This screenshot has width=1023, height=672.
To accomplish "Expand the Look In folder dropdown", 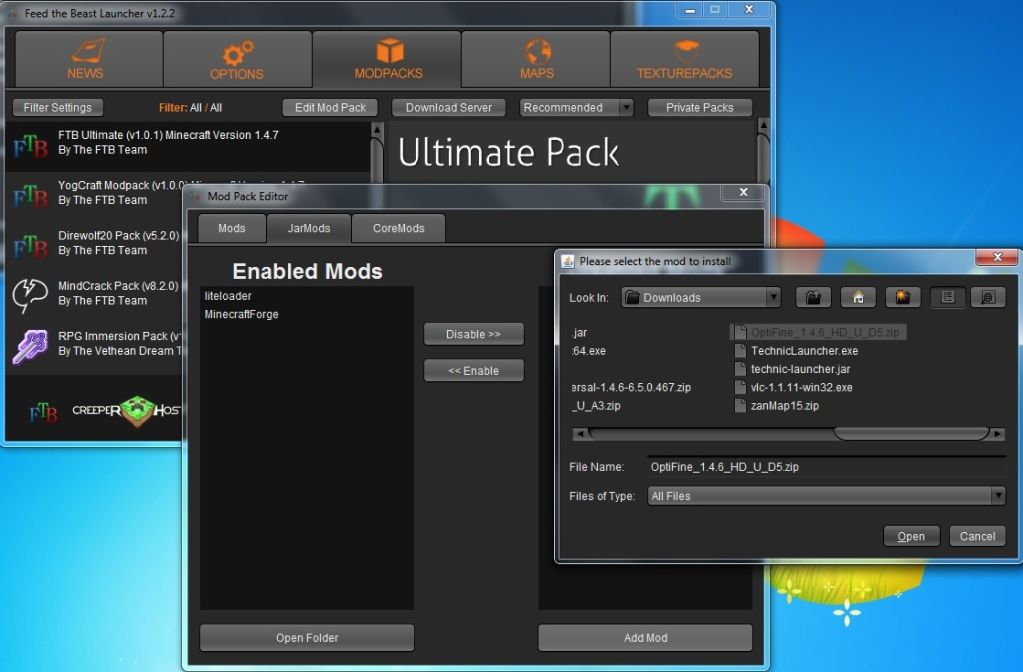I will click(773, 298).
